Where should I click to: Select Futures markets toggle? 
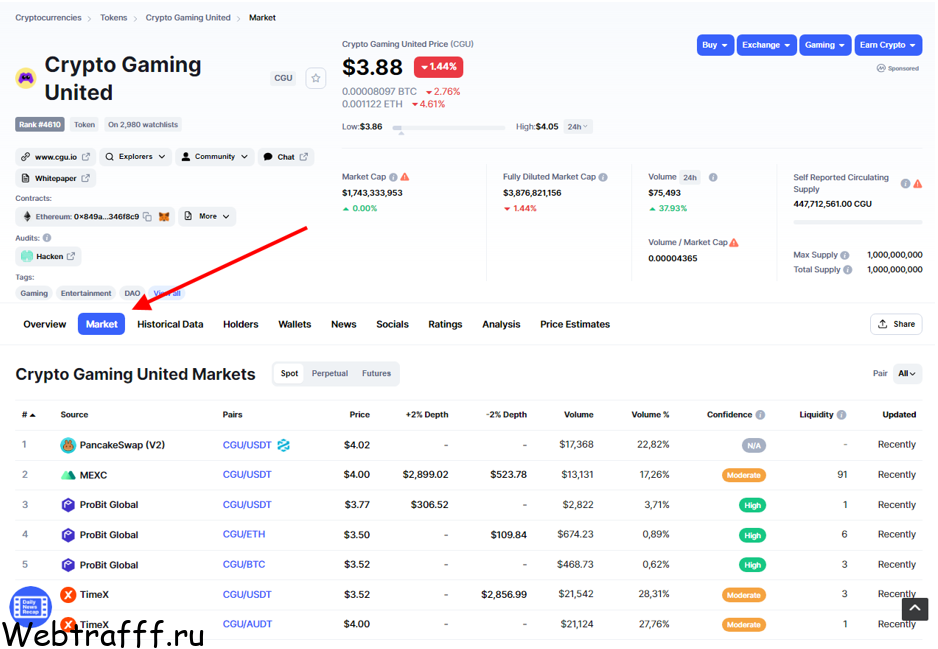376,373
